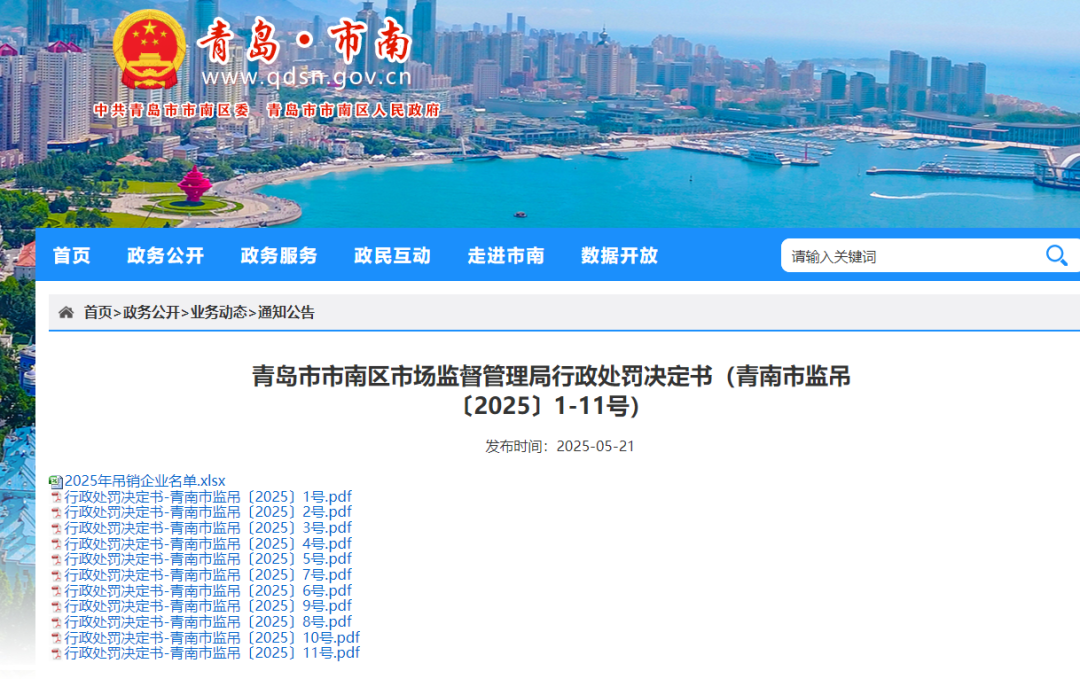1080x679 pixels.
Task: Download the 2025年吊销企业名单.xlsx file
Action: coord(145,480)
